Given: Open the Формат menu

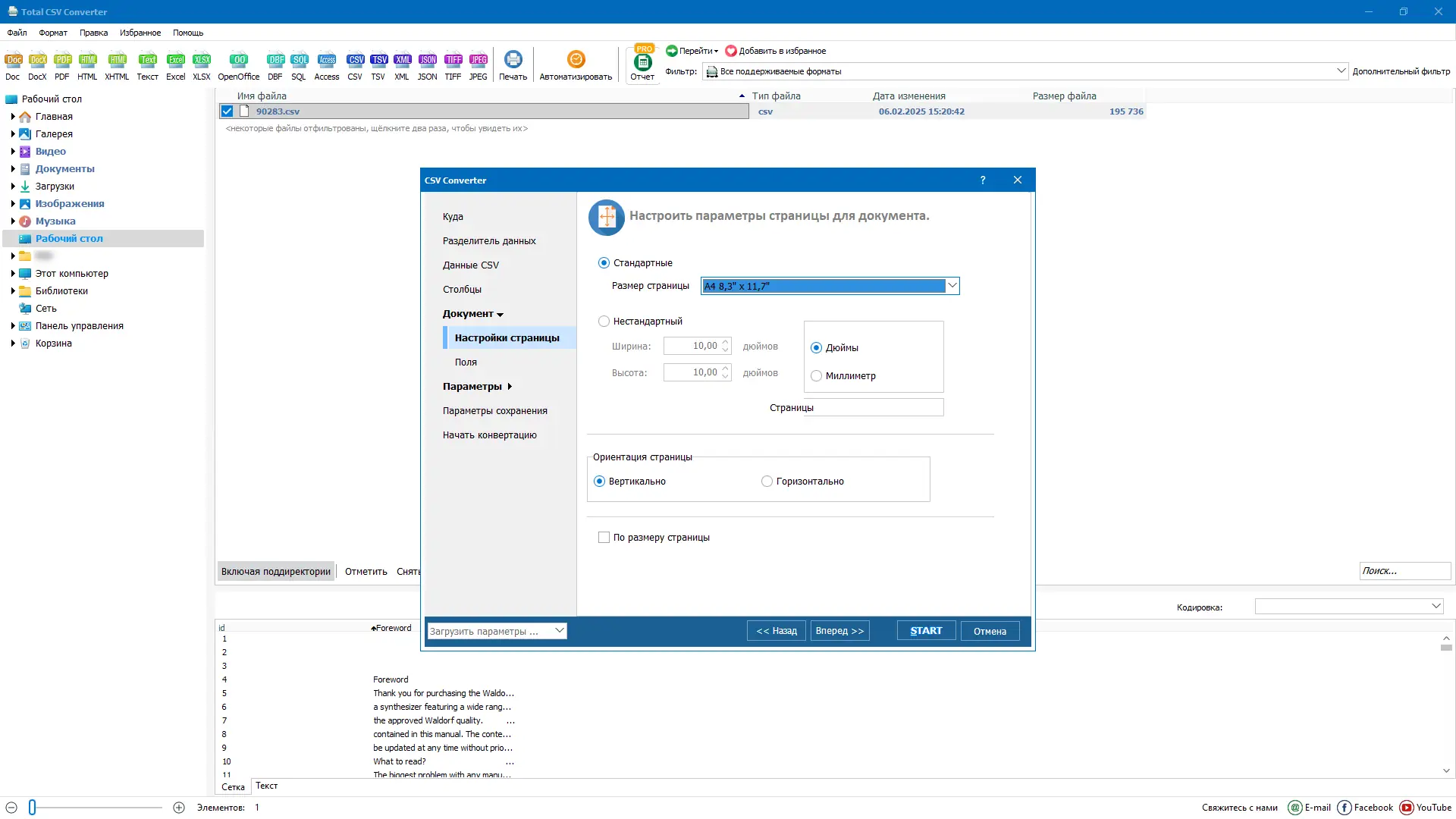Looking at the screenshot, I should pyautogui.click(x=52, y=33).
